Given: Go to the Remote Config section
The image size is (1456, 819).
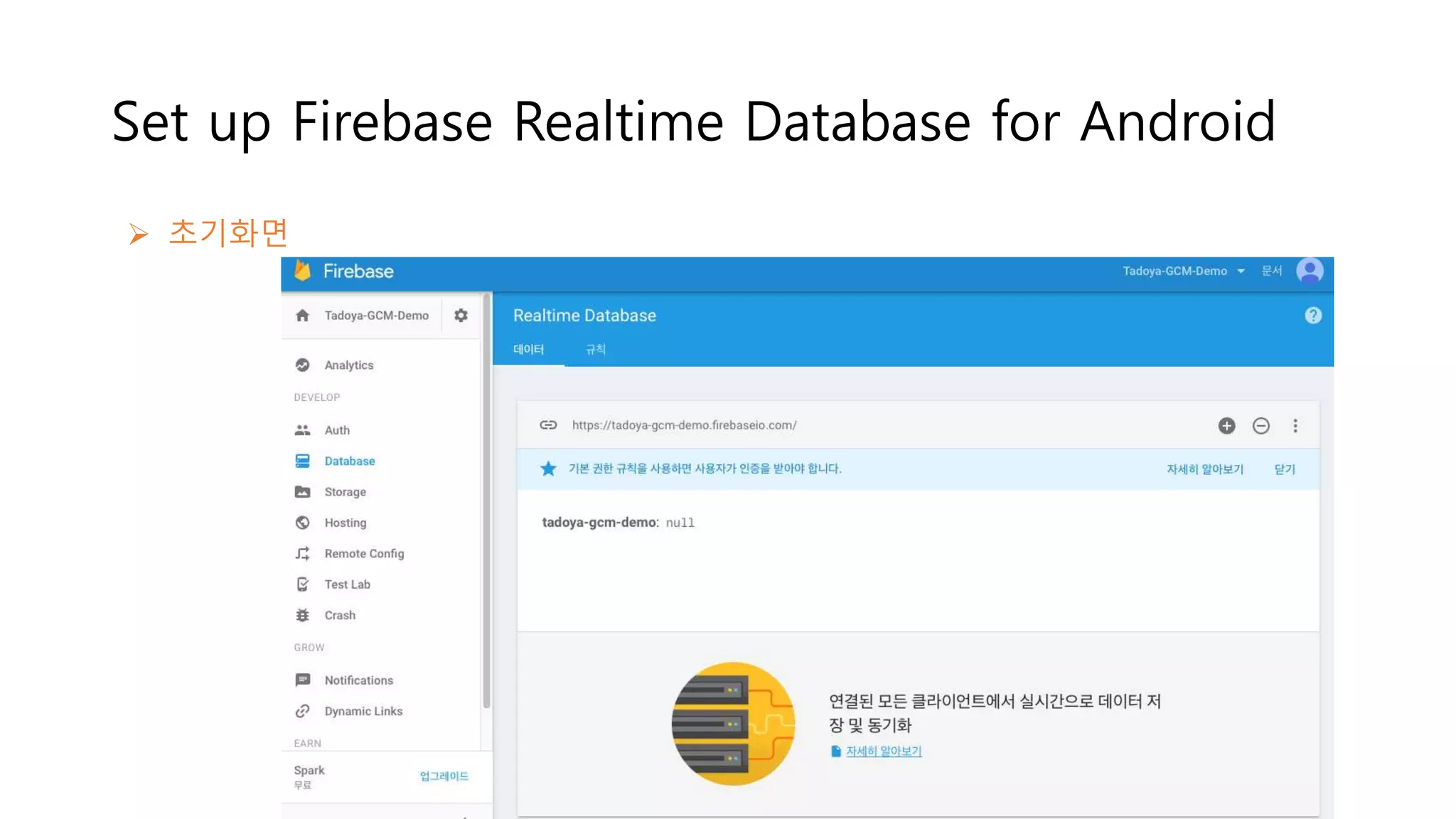Looking at the screenshot, I should point(364,554).
